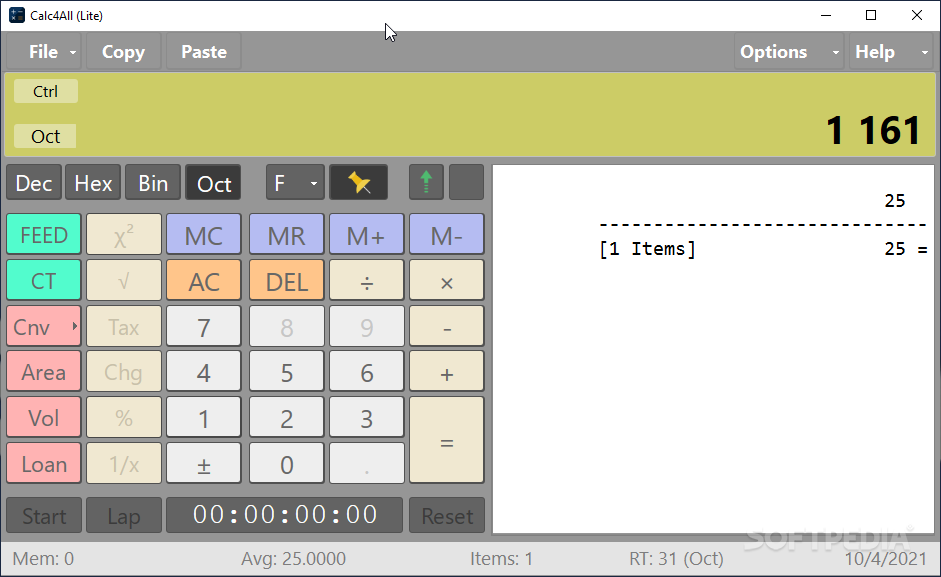This screenshot has width=941, height=577.
Task: Click the 1/x reciprocal key
Action: tap(124, 464)
